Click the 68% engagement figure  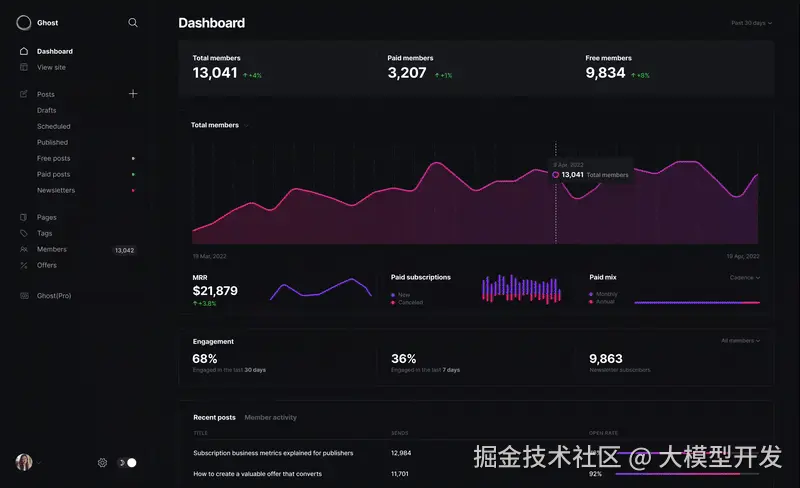pyautogui.click(x=205, y=359)
